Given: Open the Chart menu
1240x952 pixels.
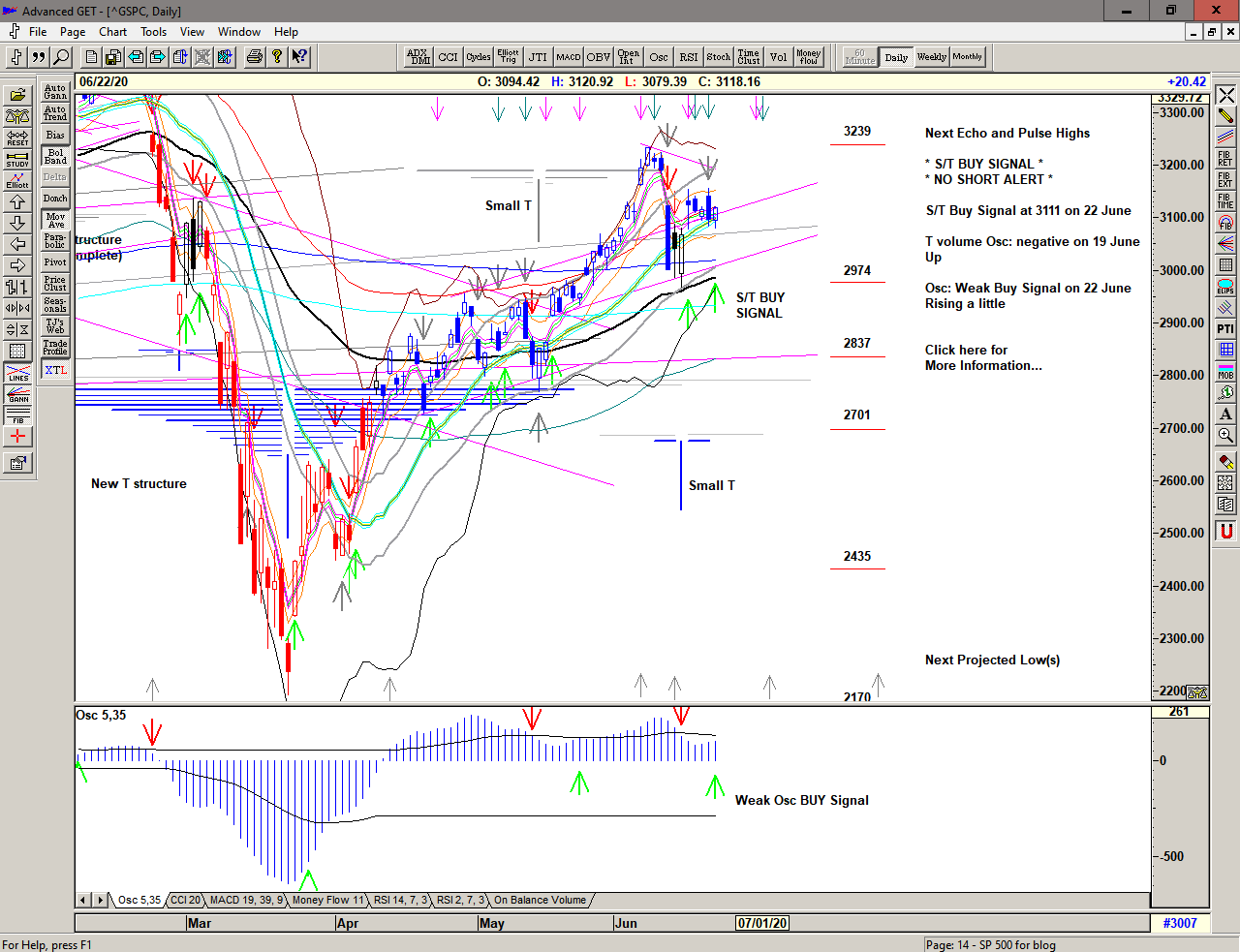Looking at the screenshot, I should coord(112,32).
